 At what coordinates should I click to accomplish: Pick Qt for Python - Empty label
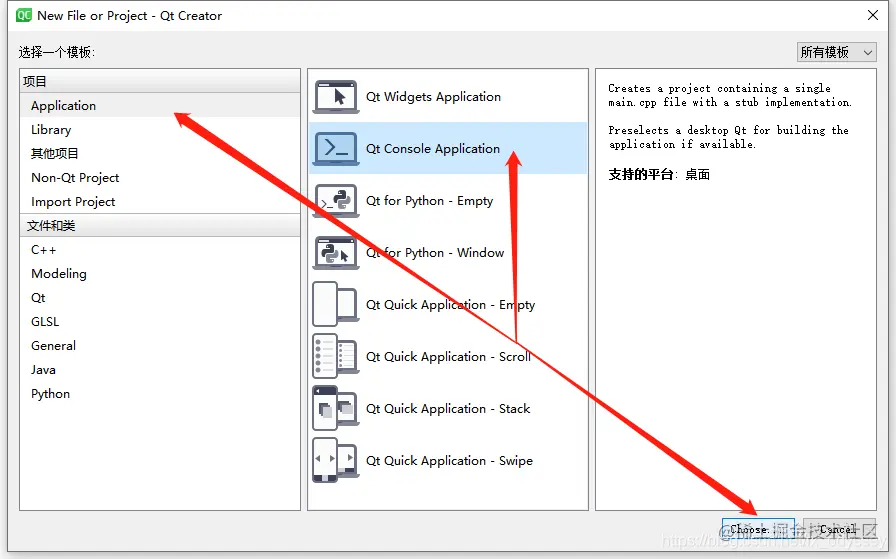429,201
